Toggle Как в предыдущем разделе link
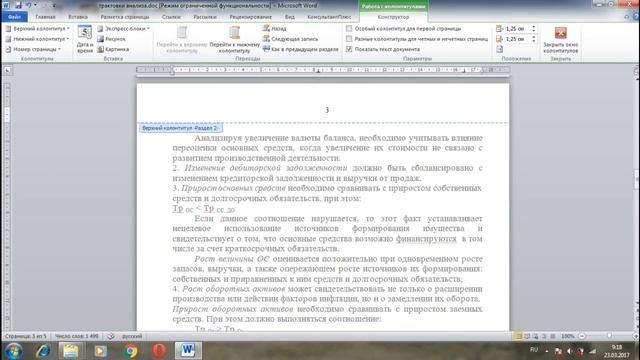The image size is (640, 360). point(300,49)
